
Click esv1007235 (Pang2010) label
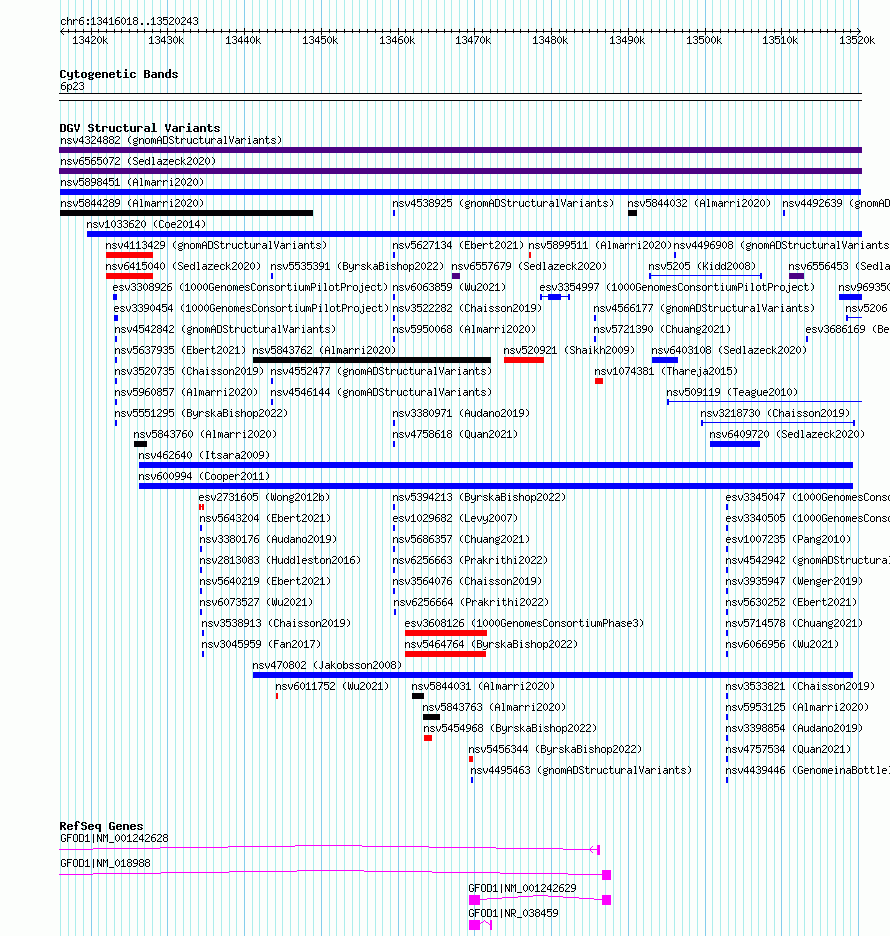[x=788, y=540]
